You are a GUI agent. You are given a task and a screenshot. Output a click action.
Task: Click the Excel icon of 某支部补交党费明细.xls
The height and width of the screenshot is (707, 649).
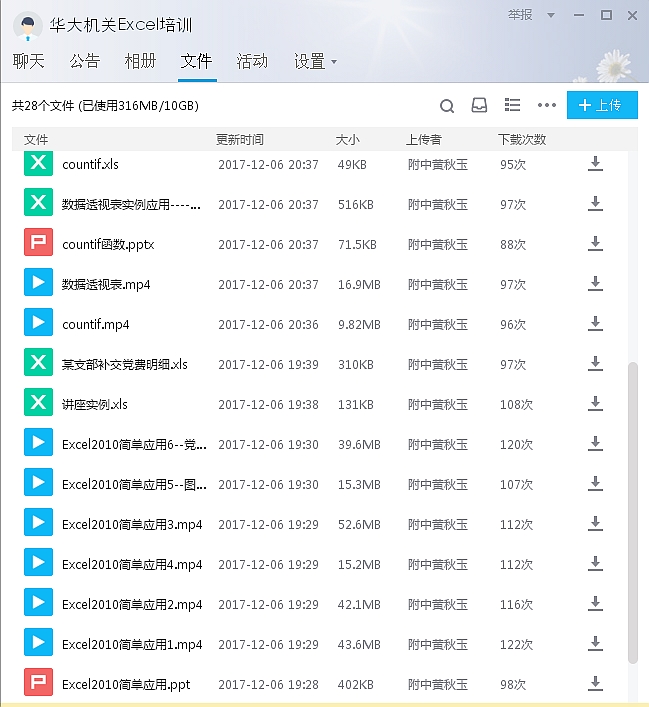38,364
